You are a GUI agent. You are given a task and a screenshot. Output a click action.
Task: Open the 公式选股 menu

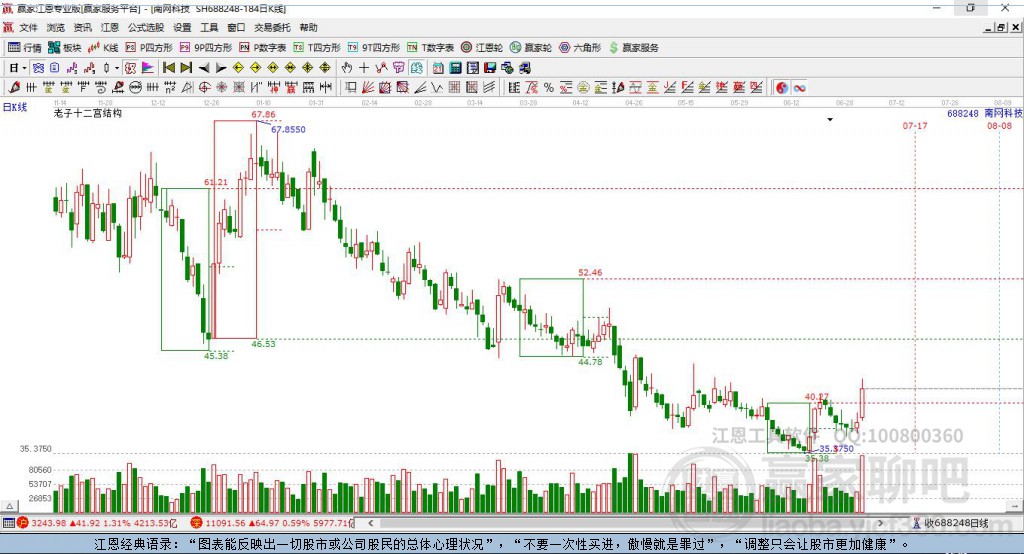click(x=146, y=27)
